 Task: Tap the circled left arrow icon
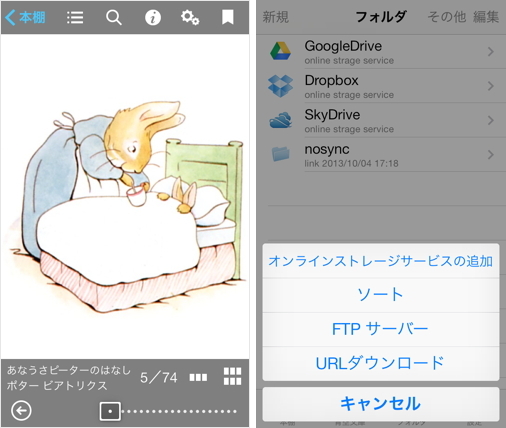[21, 411]
